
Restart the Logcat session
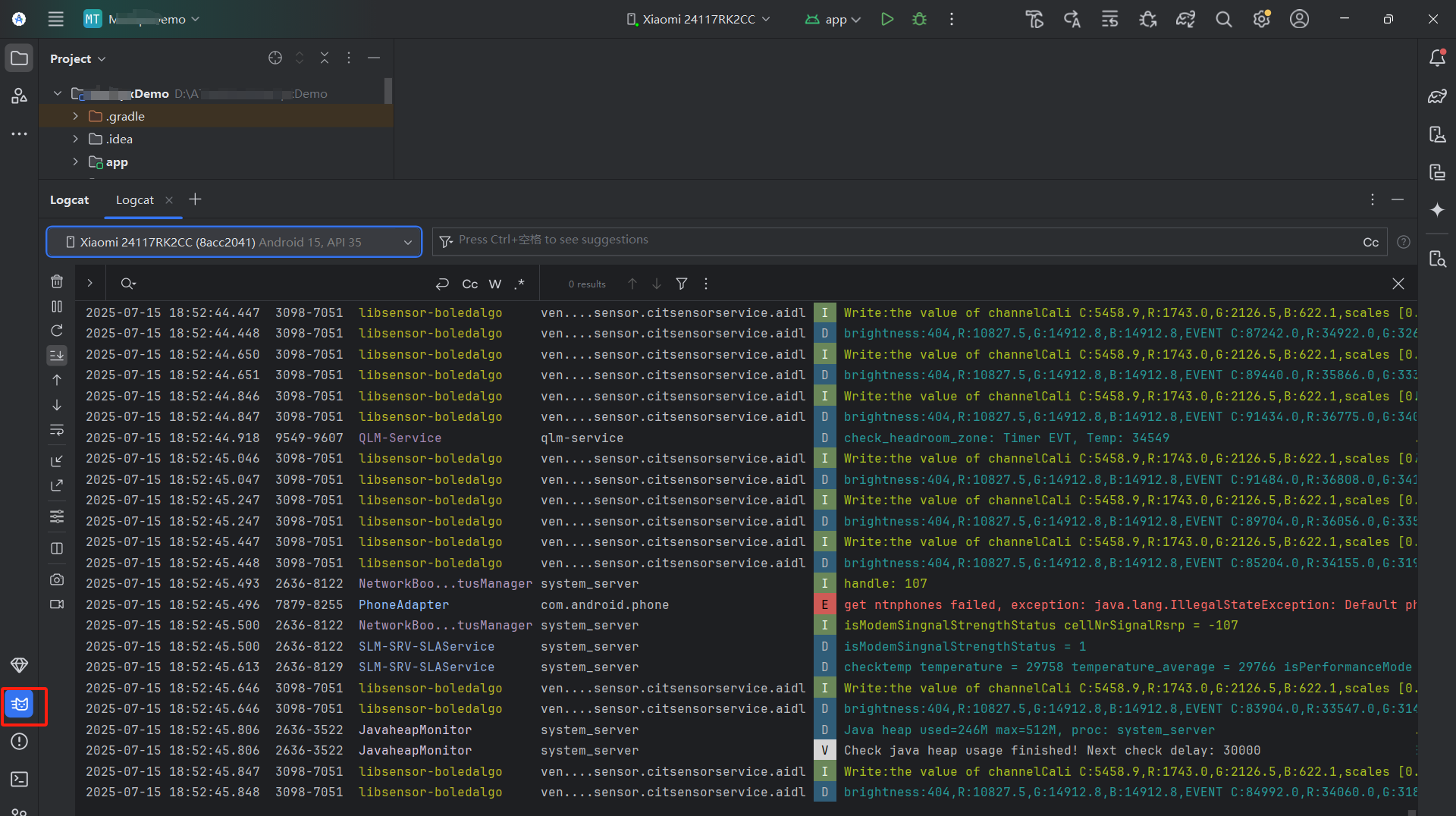(56, 330)
